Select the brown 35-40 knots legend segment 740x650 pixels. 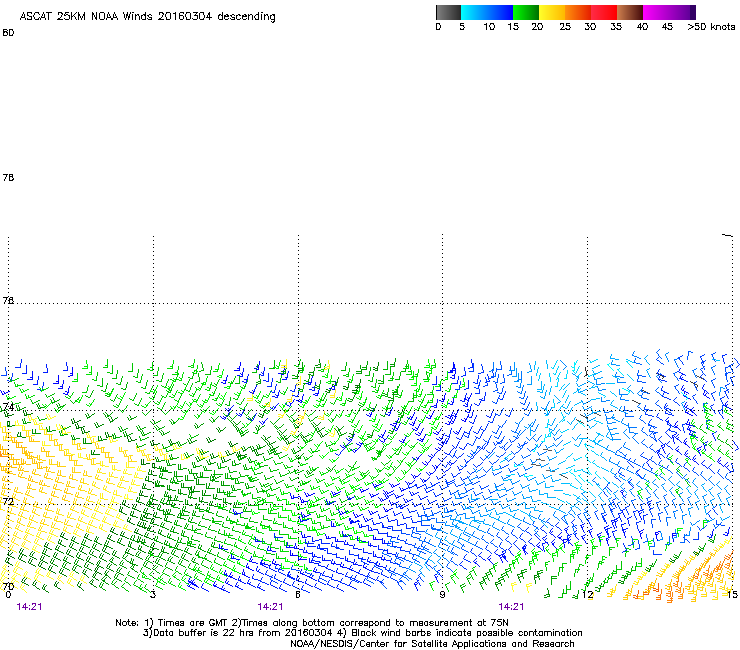click(630, 12)
